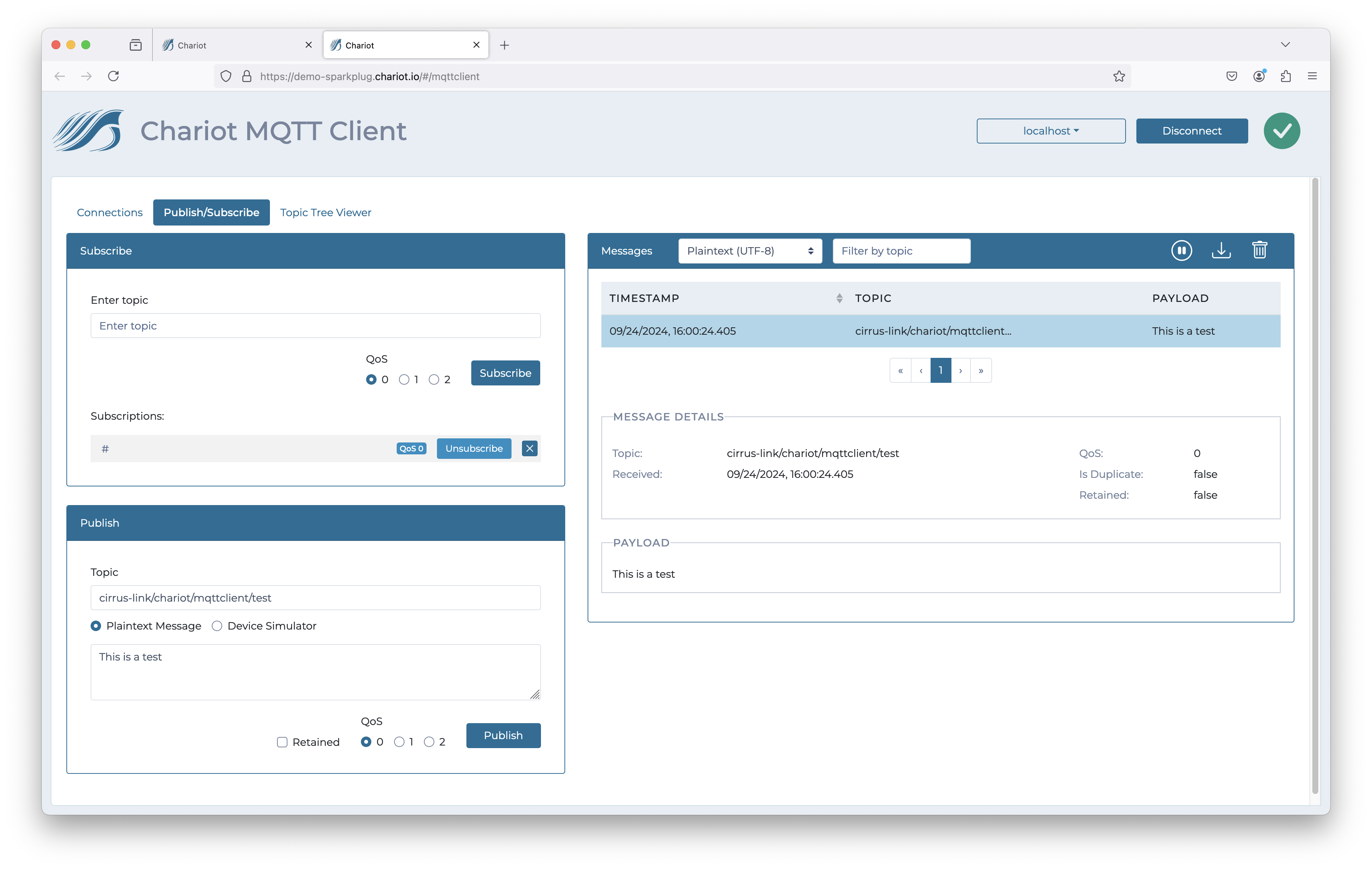Open a new browser tab
The width and height of the screenshot is (1372, 870).
click(504, 45)
